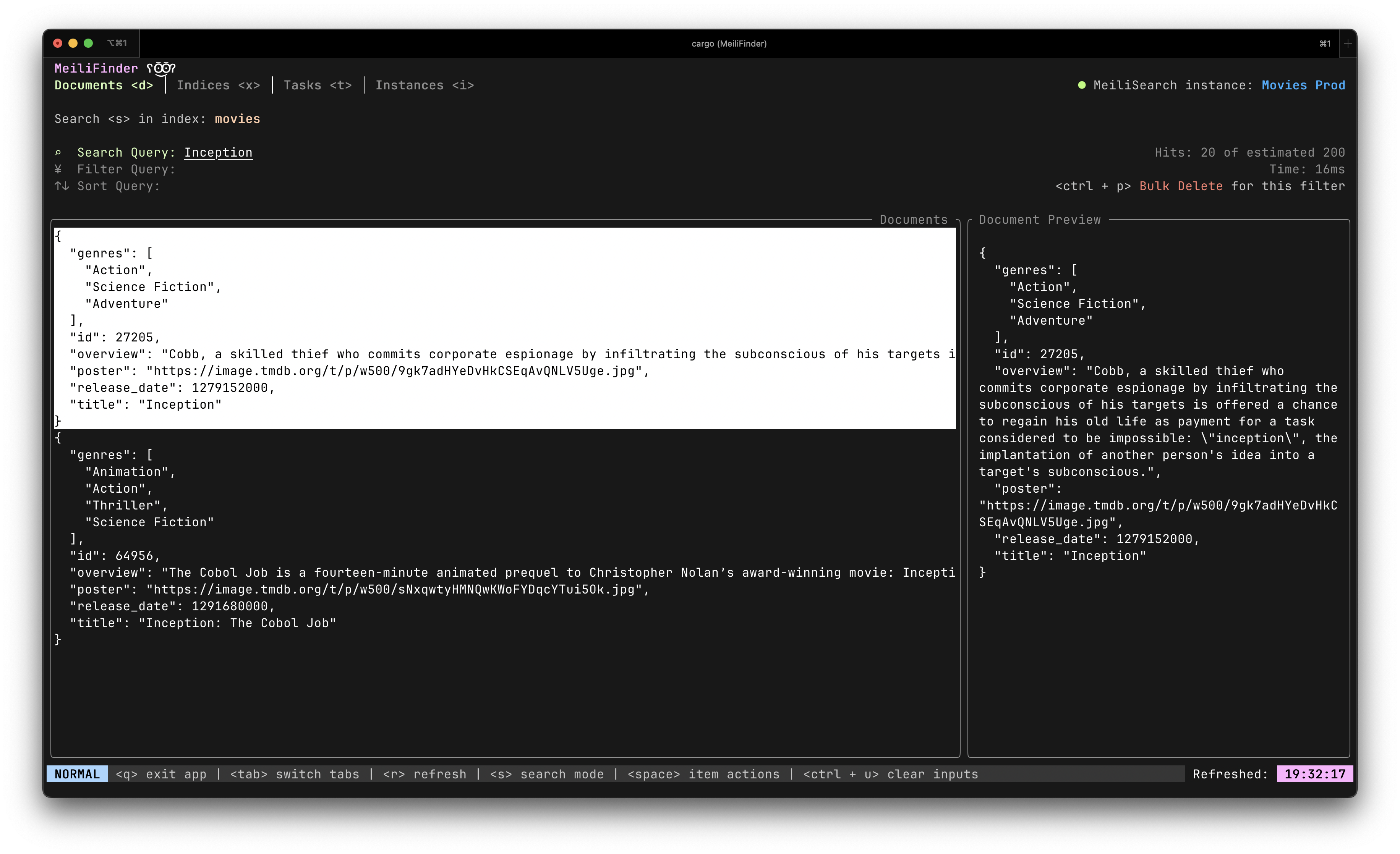
Task: Click the <s> search mode hint
Action: coord(547,774)
